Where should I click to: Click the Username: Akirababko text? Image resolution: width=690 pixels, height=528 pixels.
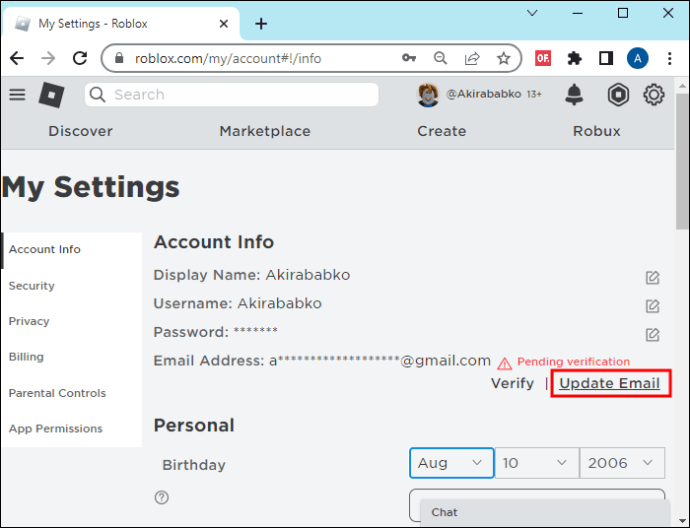point(238,304)
